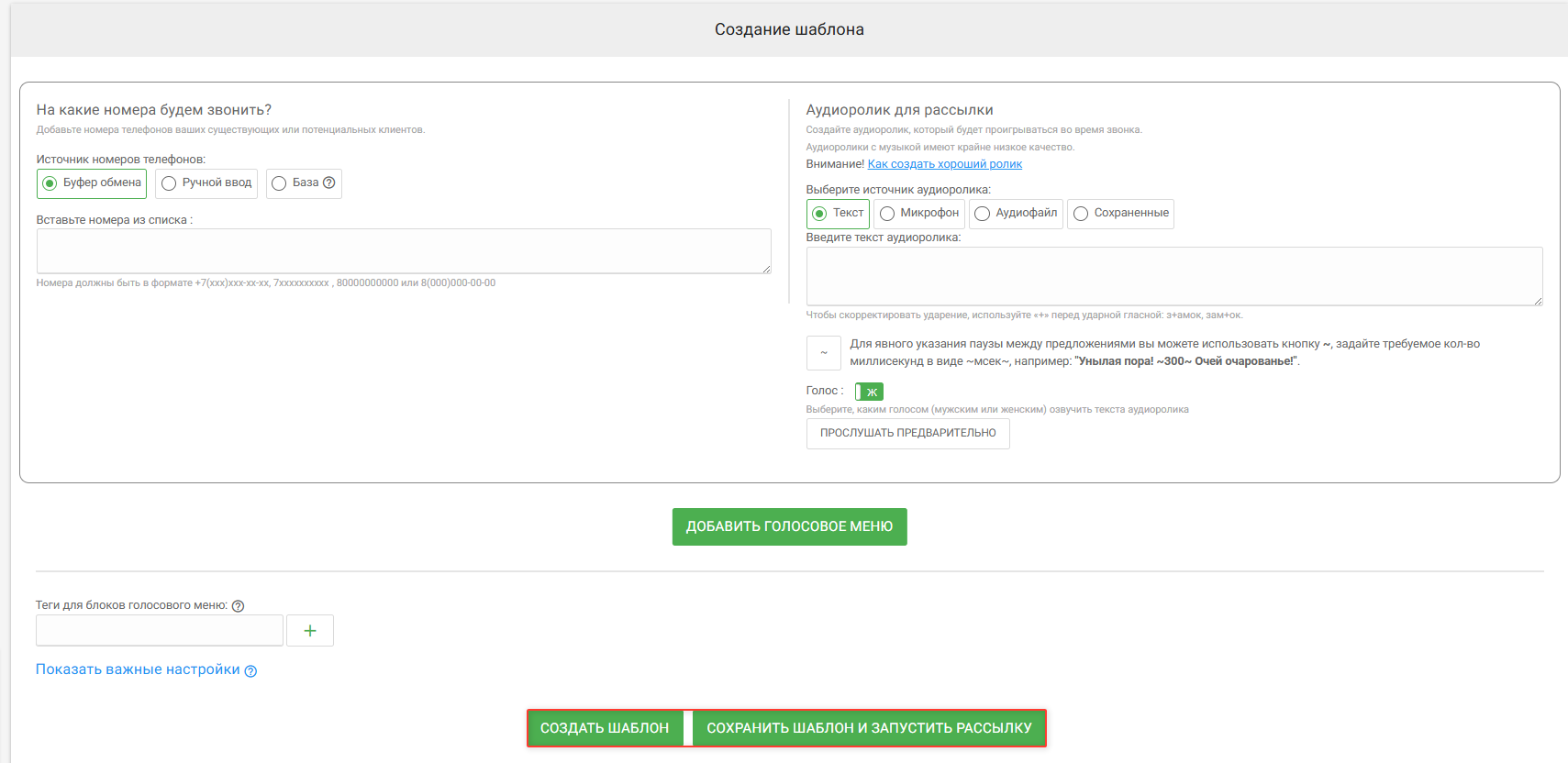This screenshot has width=1568, height=763.
Task: Click ДОБАВИТЬ ГОЛОСОВОЕ МЕНЮ button
Action: [790, 527]
